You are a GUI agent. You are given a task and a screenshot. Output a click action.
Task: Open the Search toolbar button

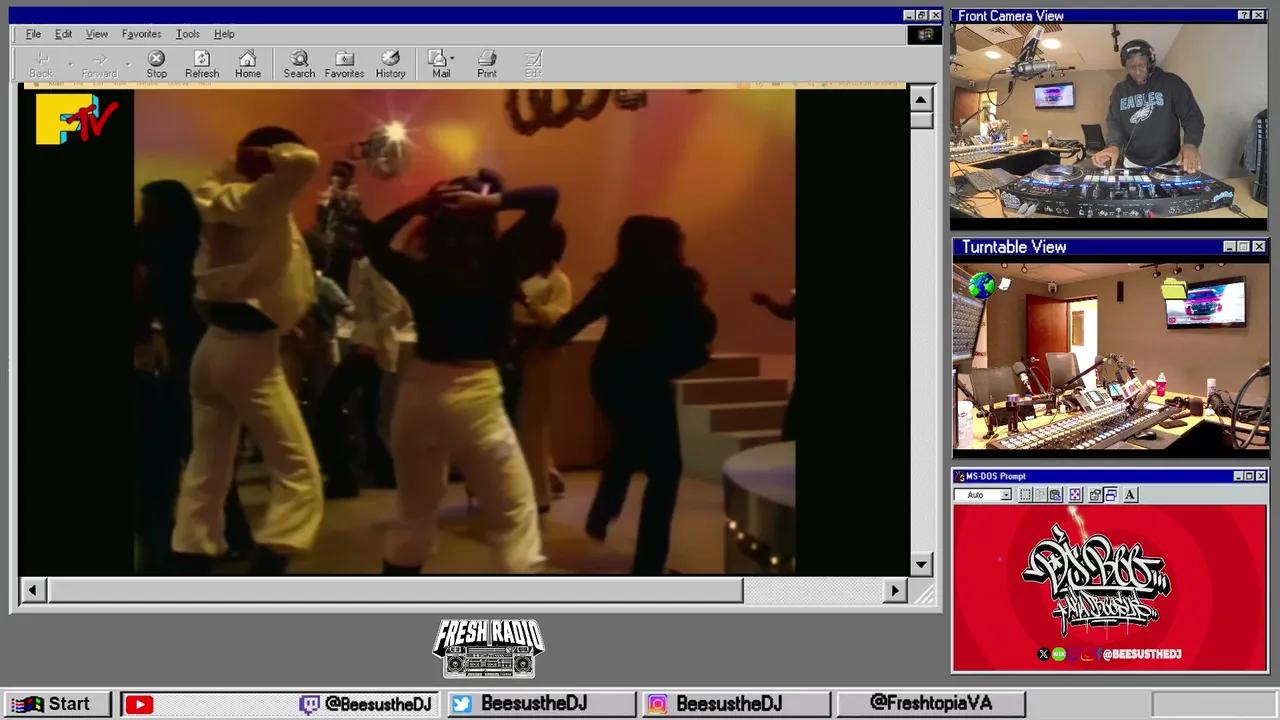click(x=299, y=64)
